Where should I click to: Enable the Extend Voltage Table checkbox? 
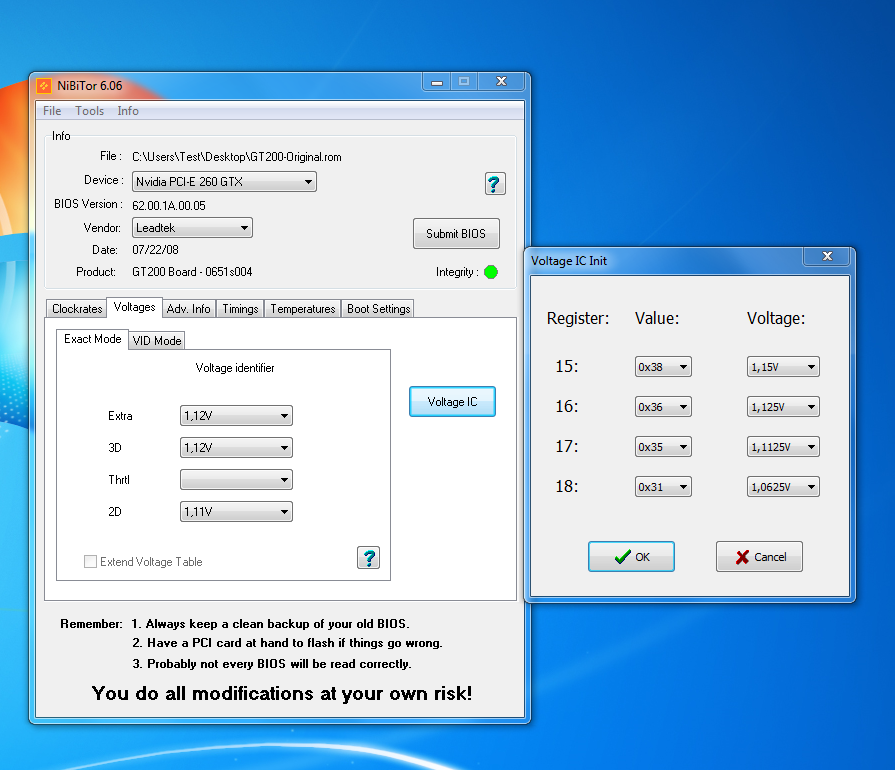click(90, 562)
